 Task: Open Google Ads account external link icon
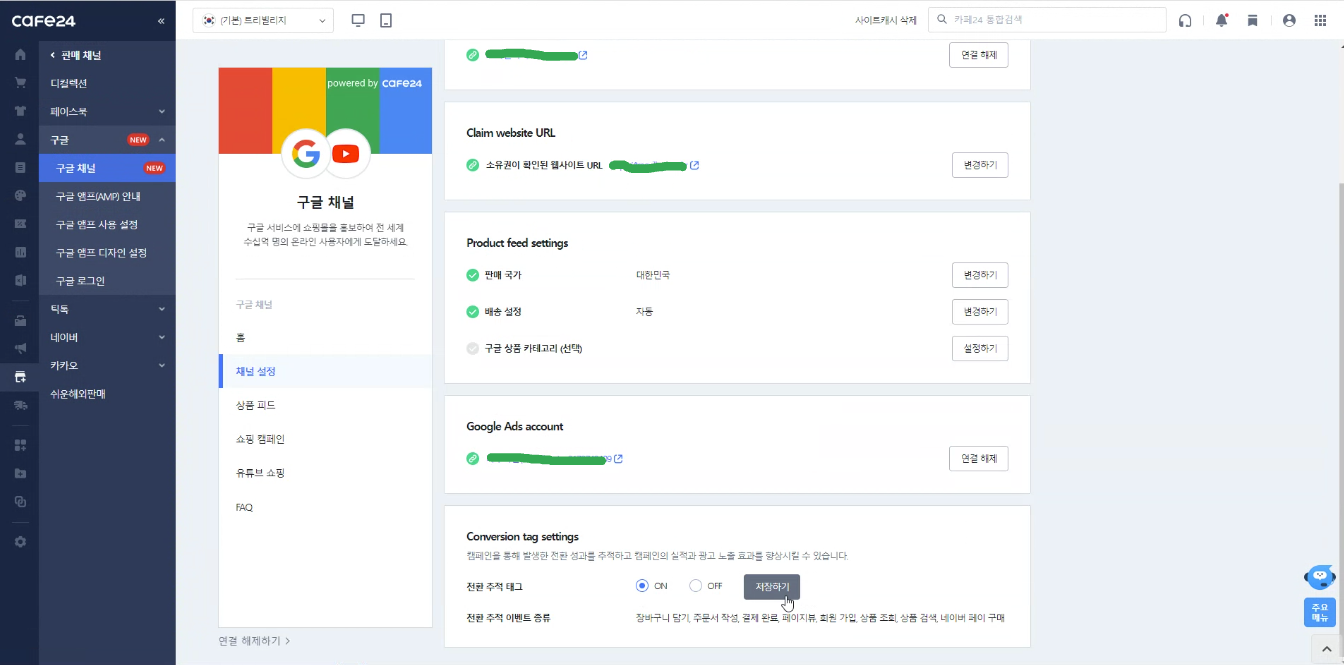(x=619, y=459)
